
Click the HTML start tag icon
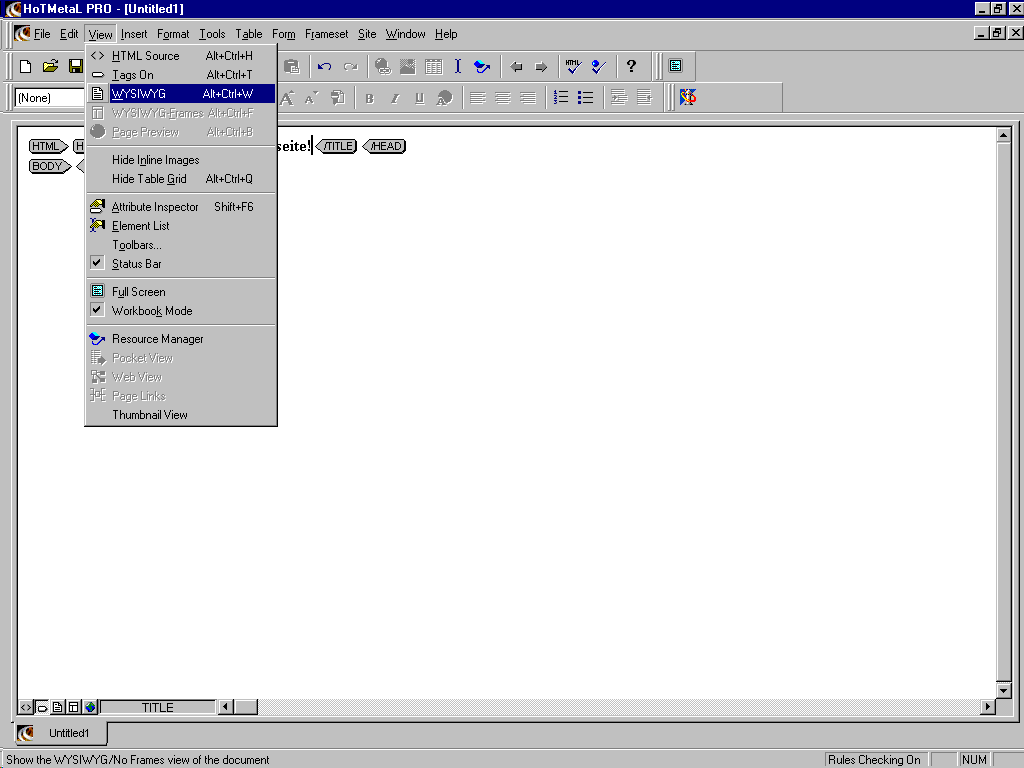point(48,146)
